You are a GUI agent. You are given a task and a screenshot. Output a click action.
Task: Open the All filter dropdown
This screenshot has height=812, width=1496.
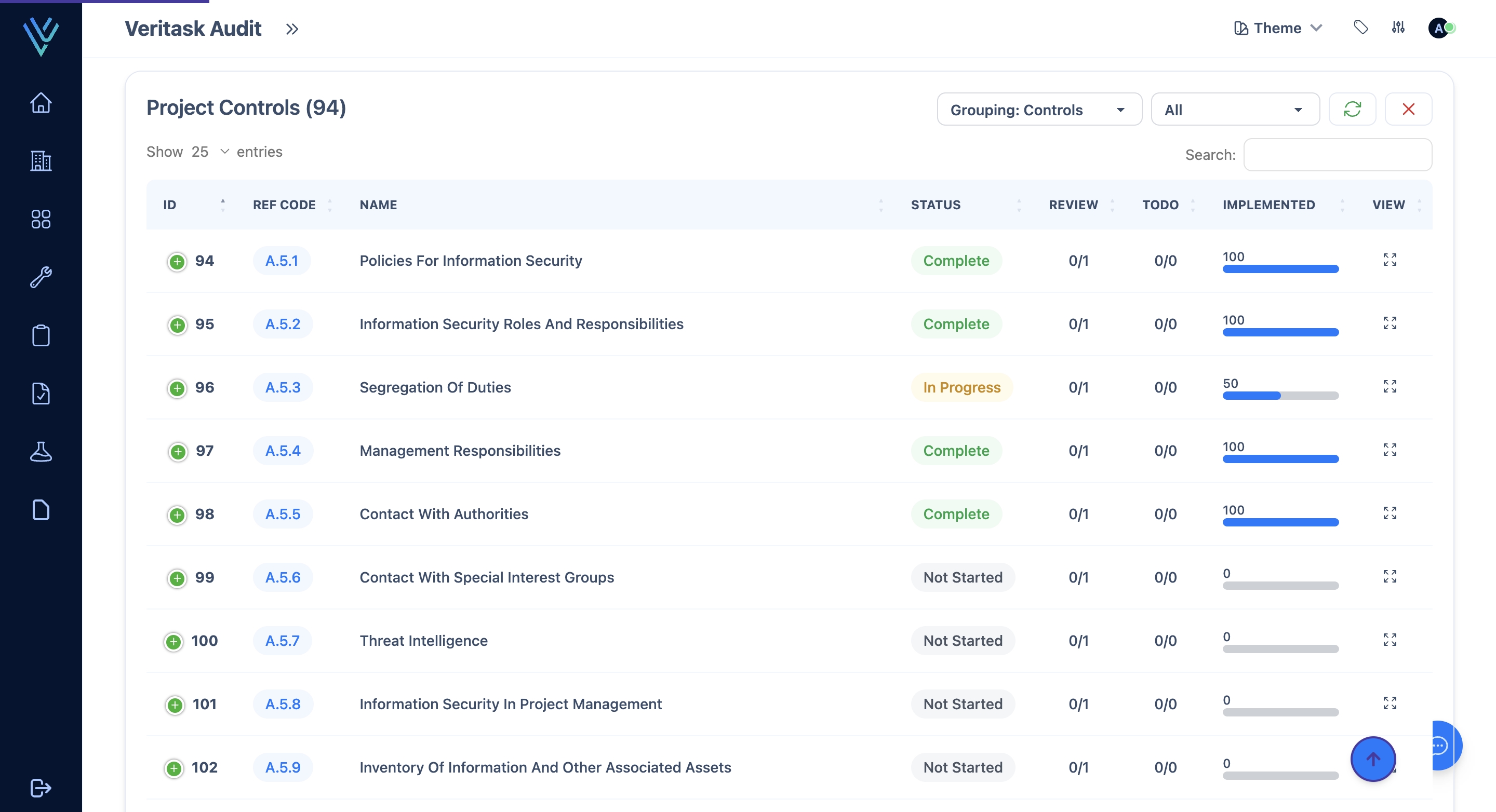pos(1235,109)
